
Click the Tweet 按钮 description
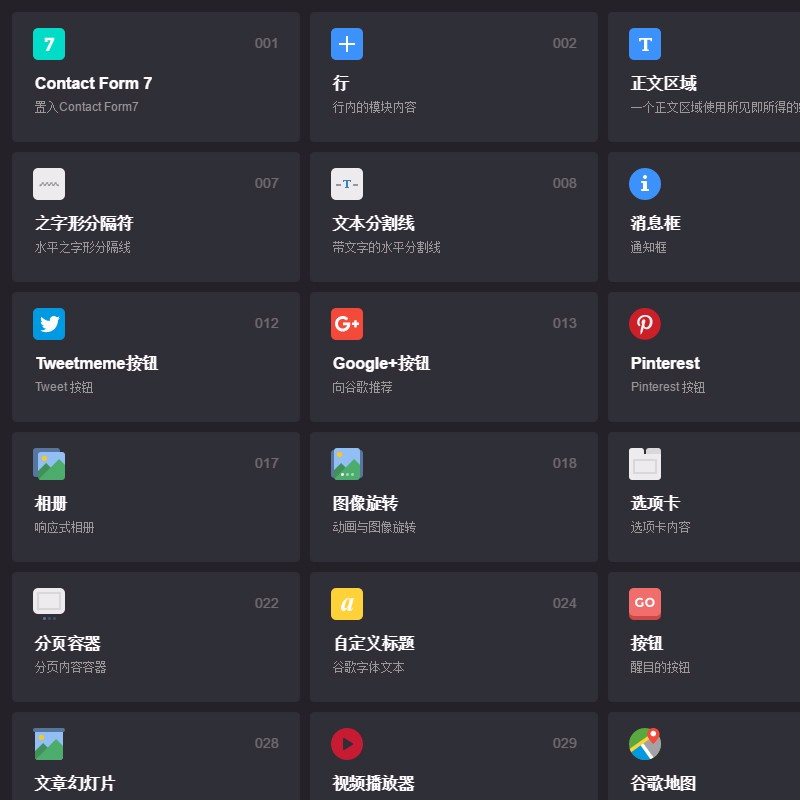coord(64,387)
